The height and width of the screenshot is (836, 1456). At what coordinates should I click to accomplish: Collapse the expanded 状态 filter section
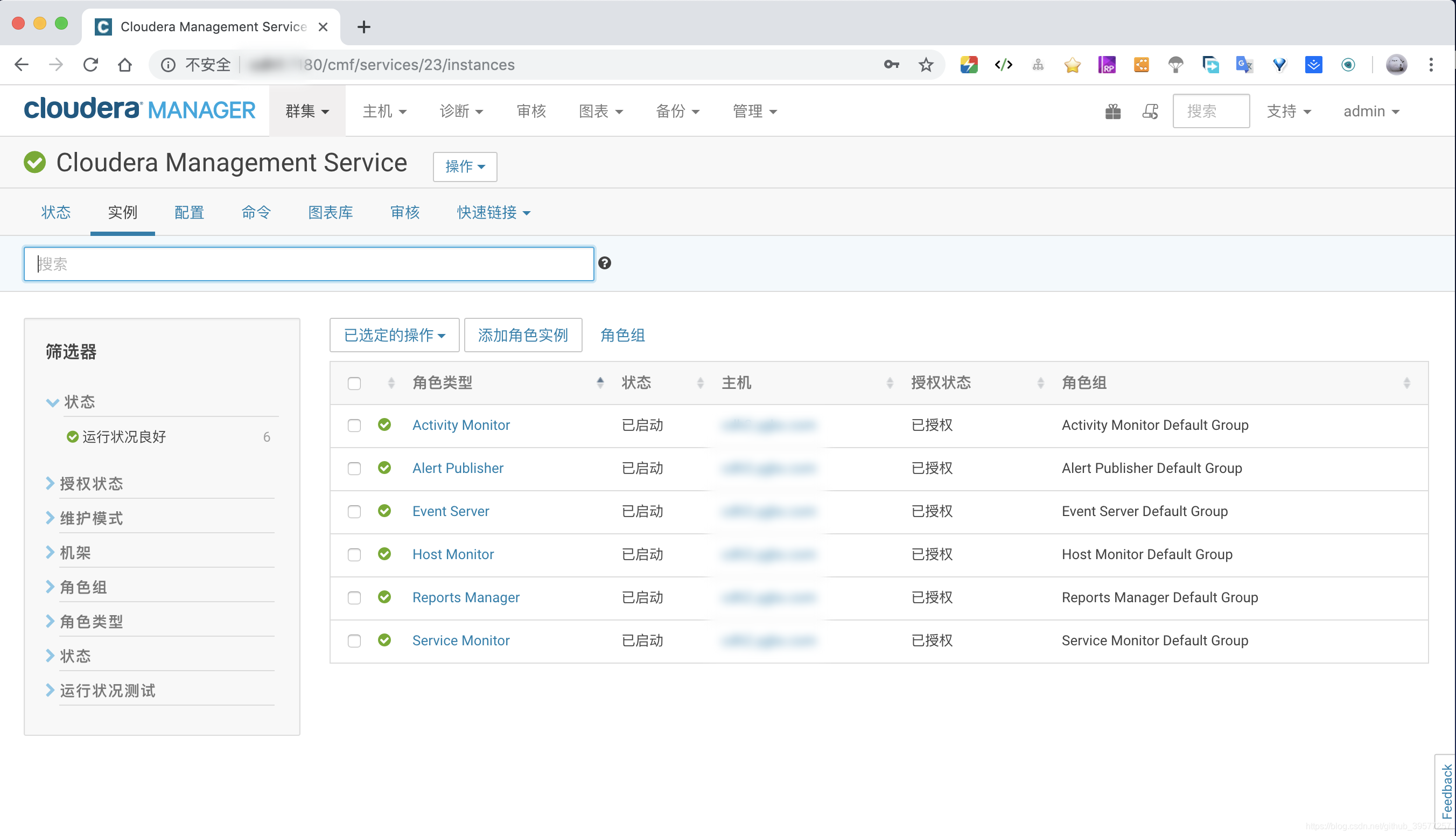coord(71,402)
